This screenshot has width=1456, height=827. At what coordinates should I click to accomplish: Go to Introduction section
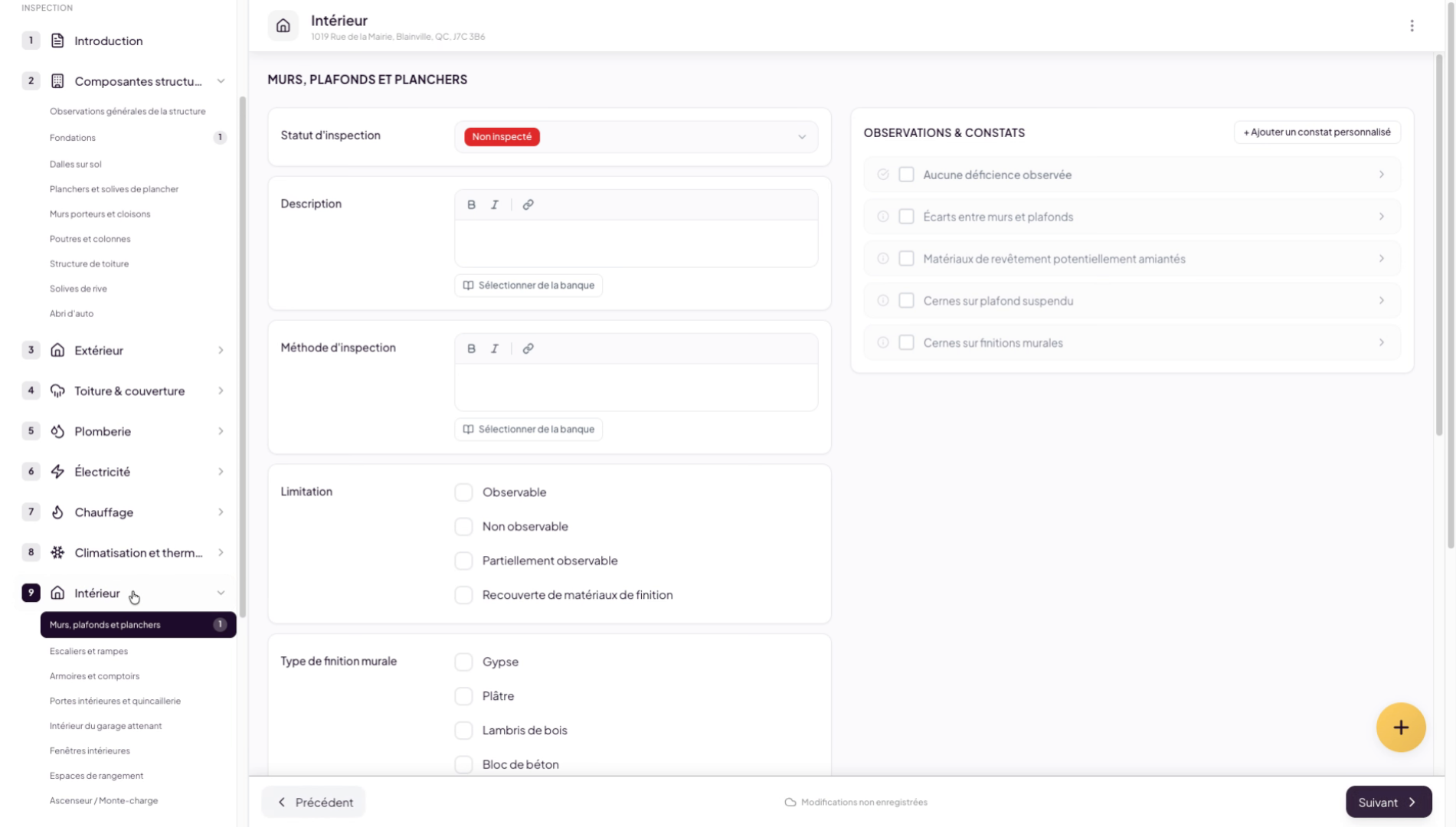[x=108, y=41]
